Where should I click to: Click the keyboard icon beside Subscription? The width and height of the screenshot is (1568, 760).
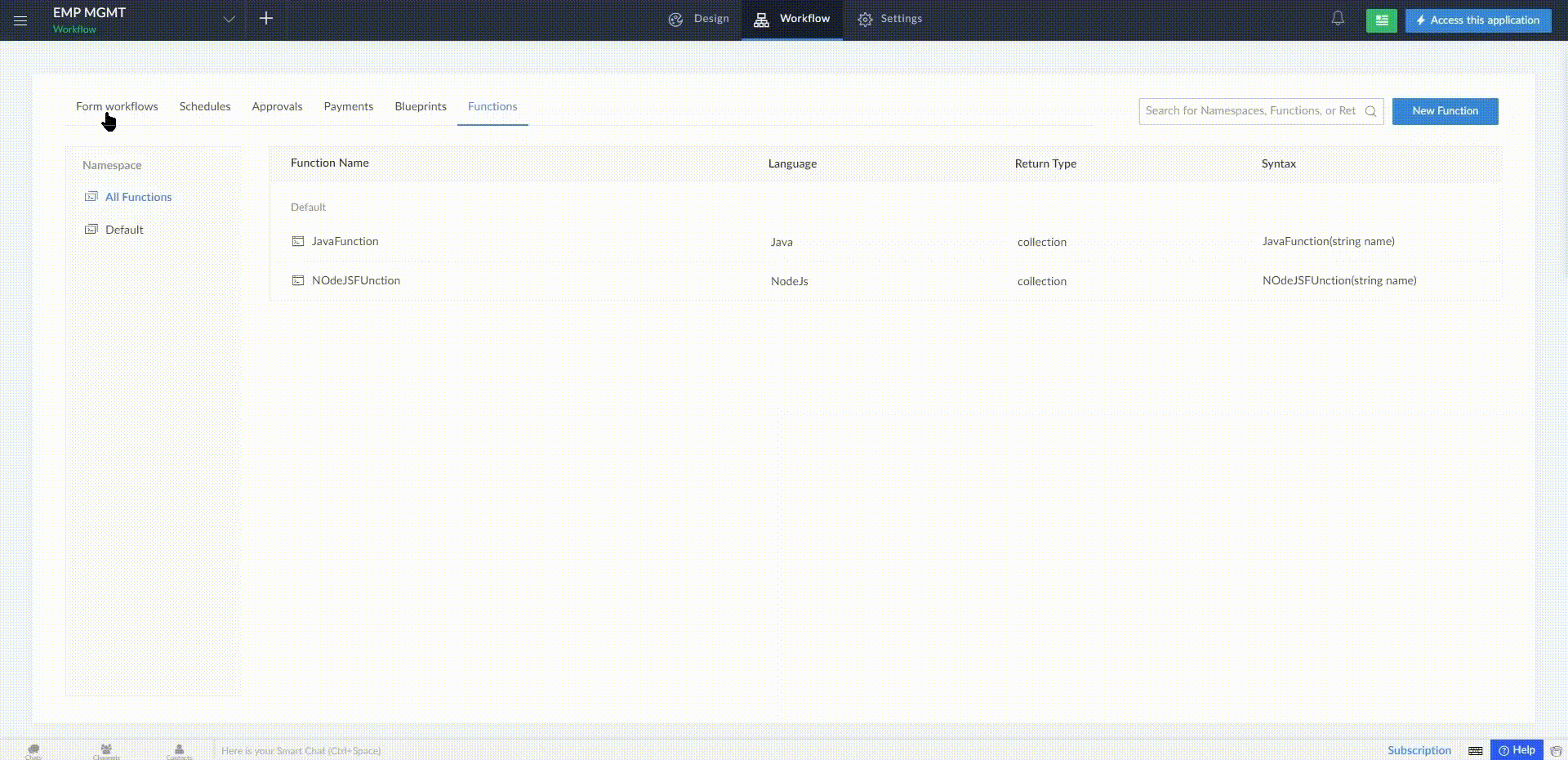1475,750
